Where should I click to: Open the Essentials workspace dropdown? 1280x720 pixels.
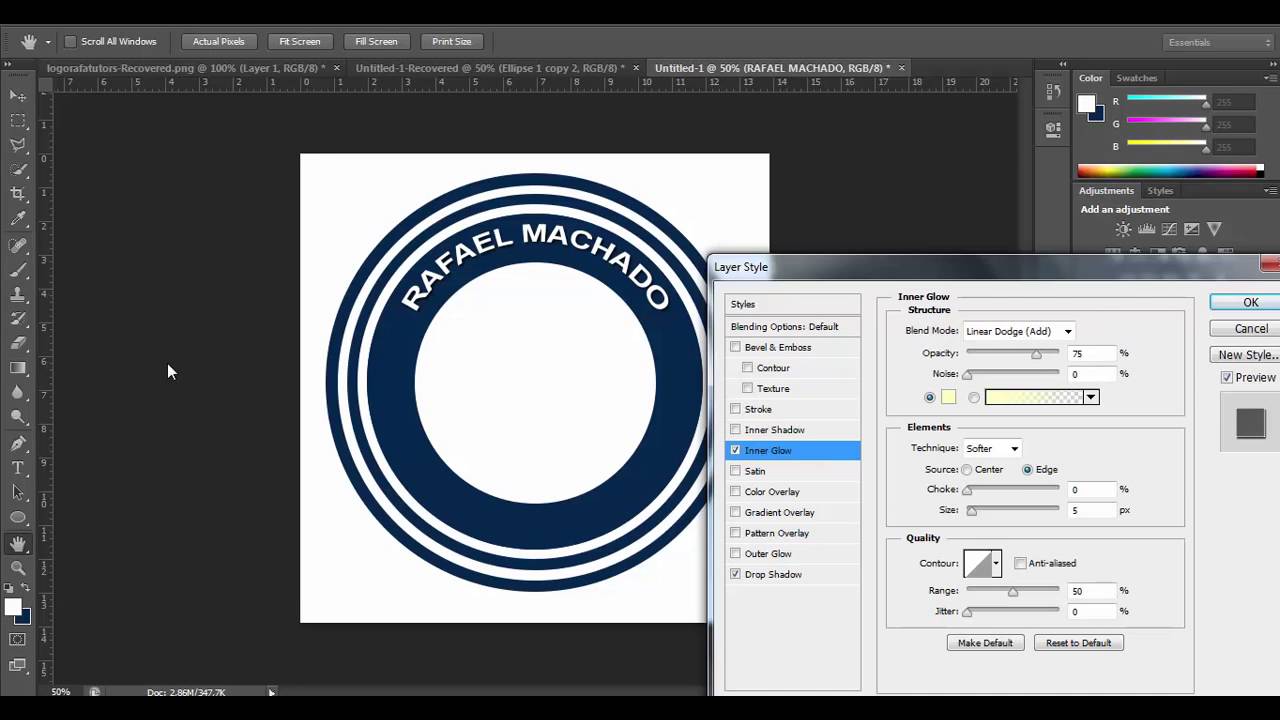point(1218,42)
